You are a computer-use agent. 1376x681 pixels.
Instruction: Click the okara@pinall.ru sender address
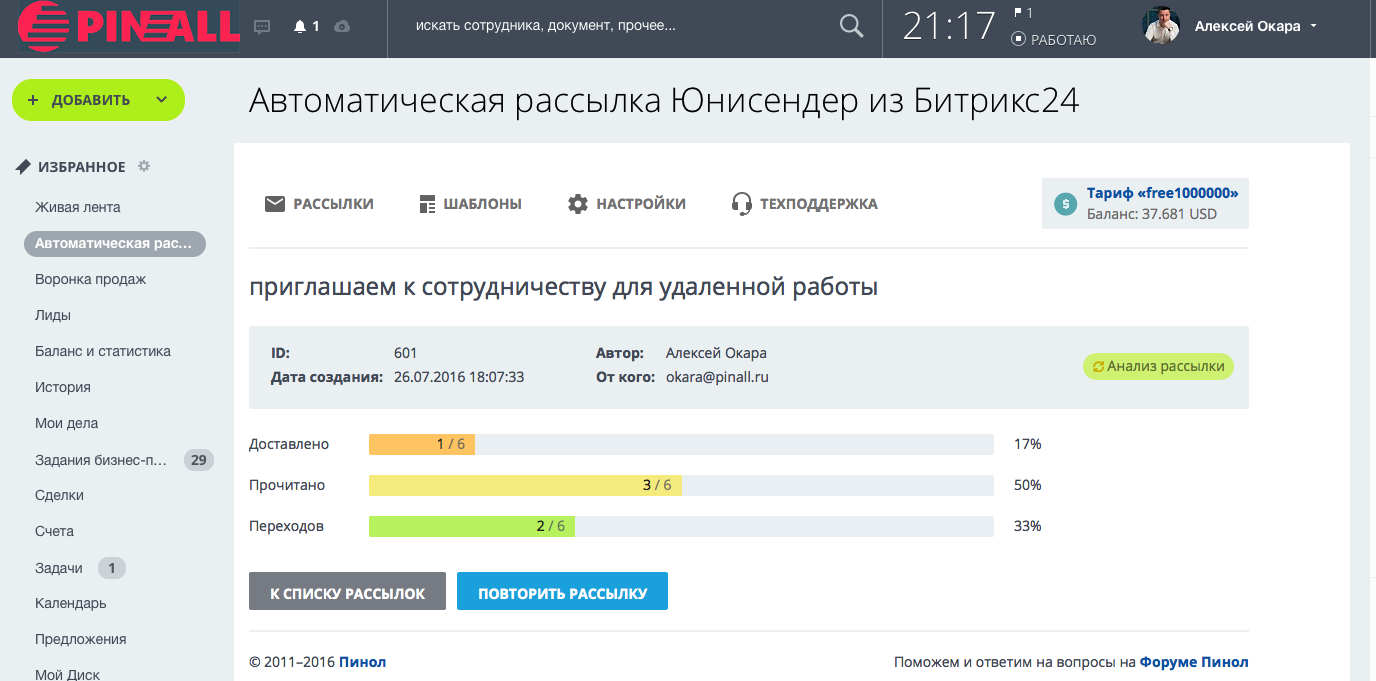click(x=717, y=377)
